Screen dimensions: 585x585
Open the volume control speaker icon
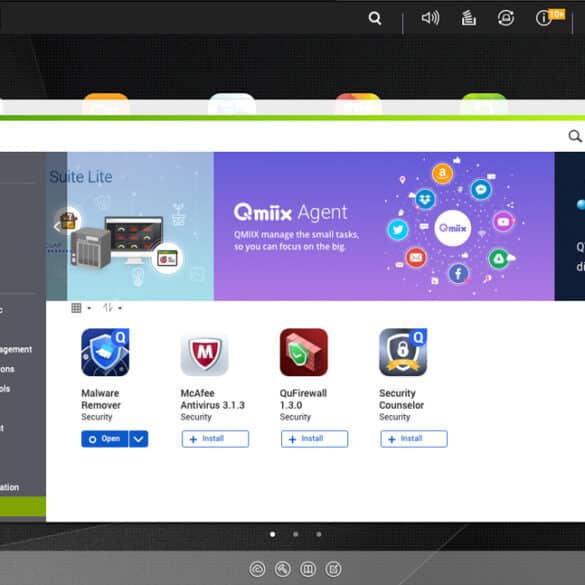430,18
